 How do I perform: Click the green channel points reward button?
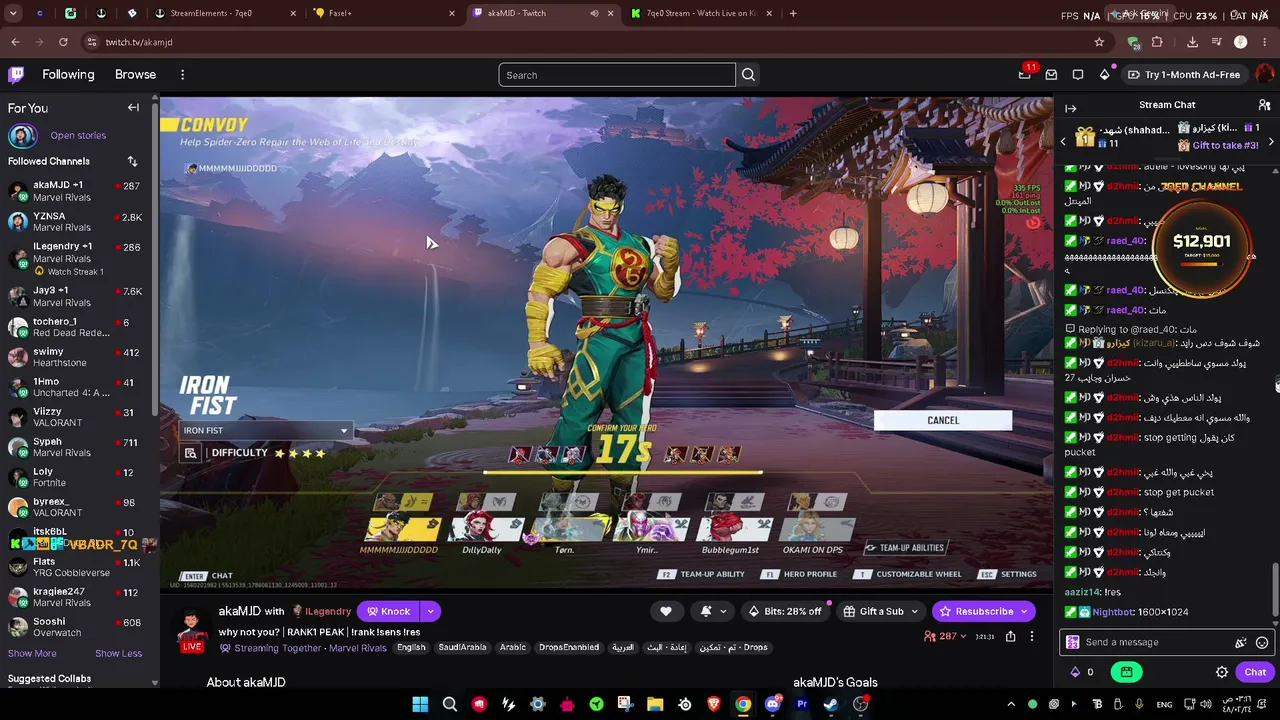1127,673
